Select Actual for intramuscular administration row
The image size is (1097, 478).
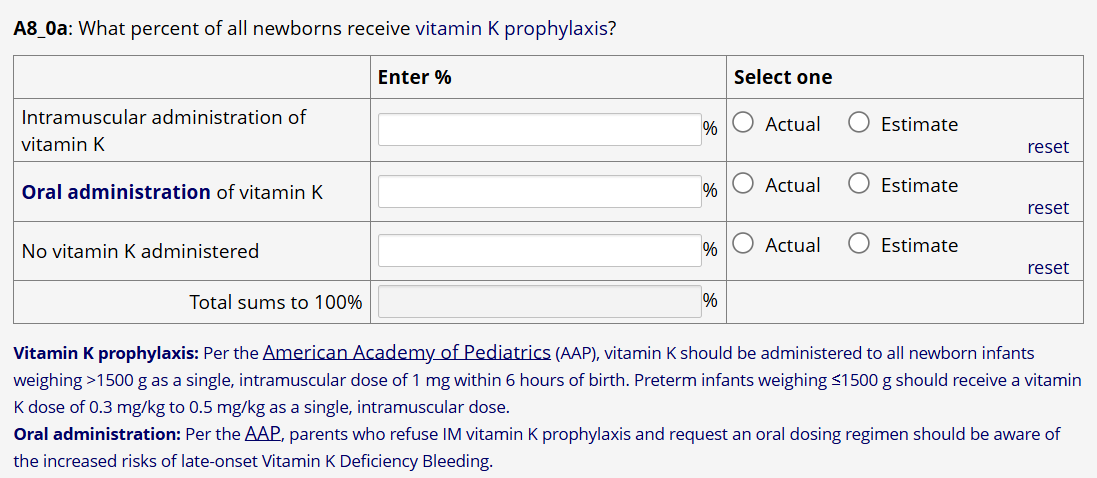click(743, 123)
